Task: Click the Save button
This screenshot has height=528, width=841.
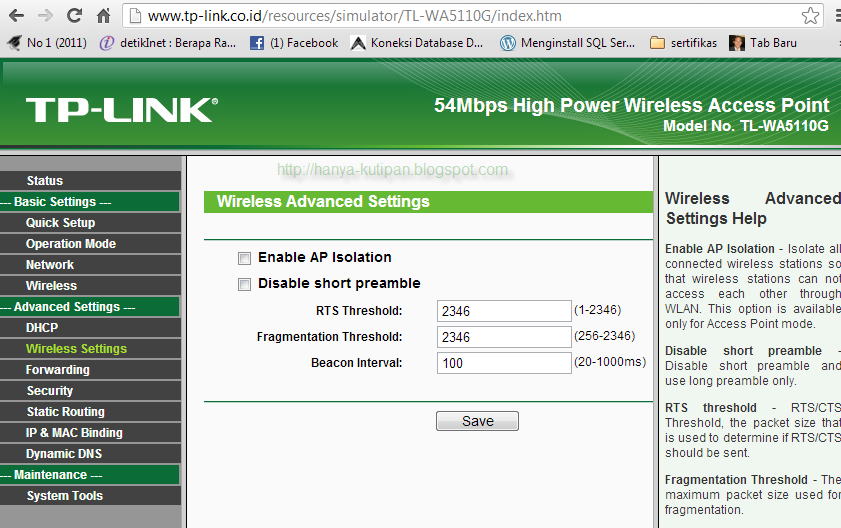Action: [477, 421]
